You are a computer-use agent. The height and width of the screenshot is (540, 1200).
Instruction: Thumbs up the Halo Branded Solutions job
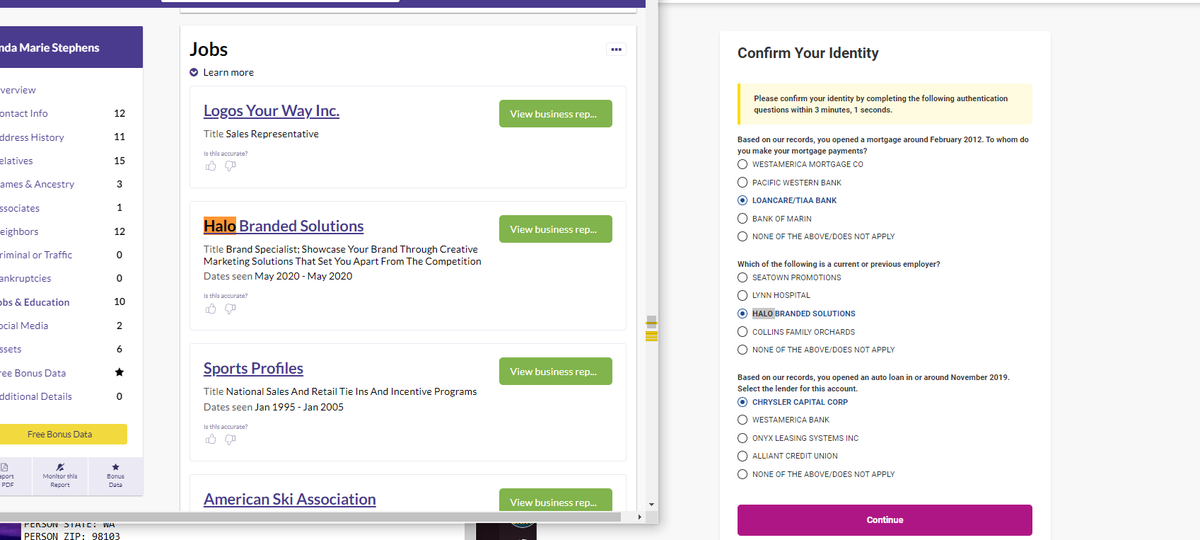coord(210,308)
